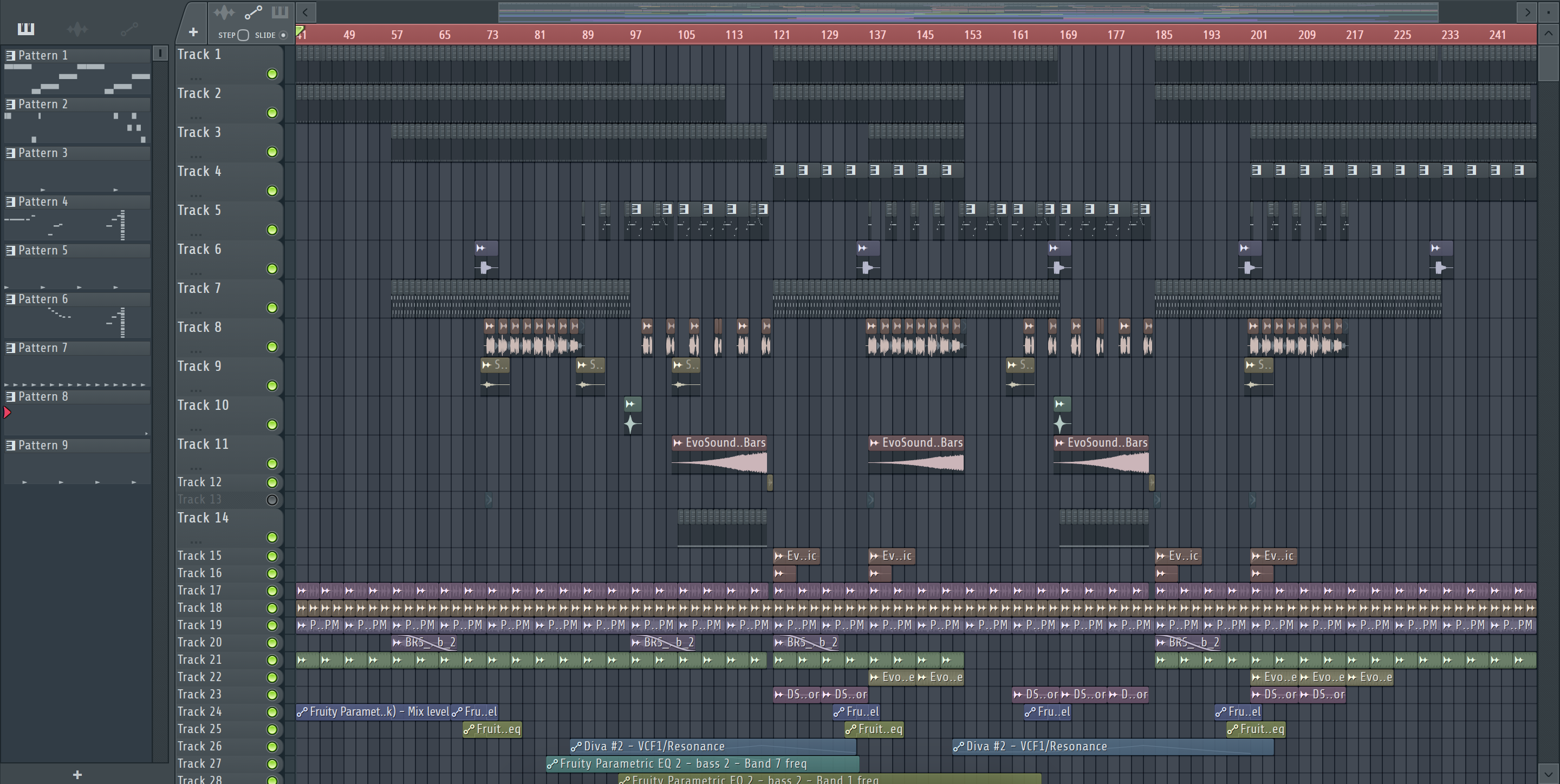Select automation clip focus icon in playlist header

coord(253,12)
